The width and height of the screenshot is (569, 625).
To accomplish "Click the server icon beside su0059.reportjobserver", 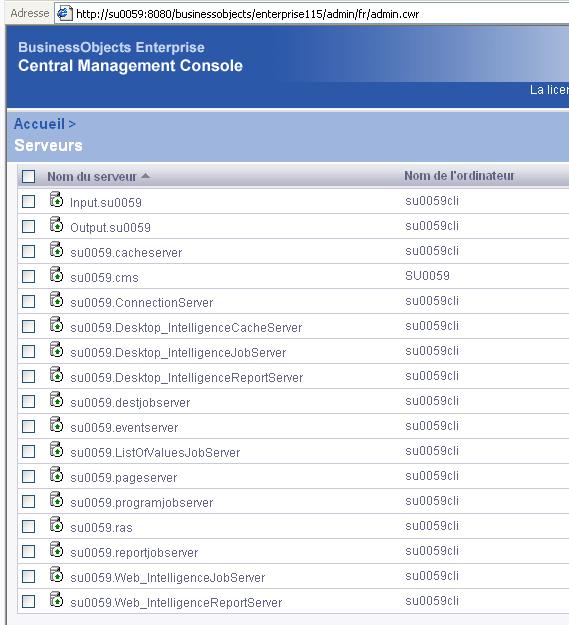I will (x=56, y=550).
